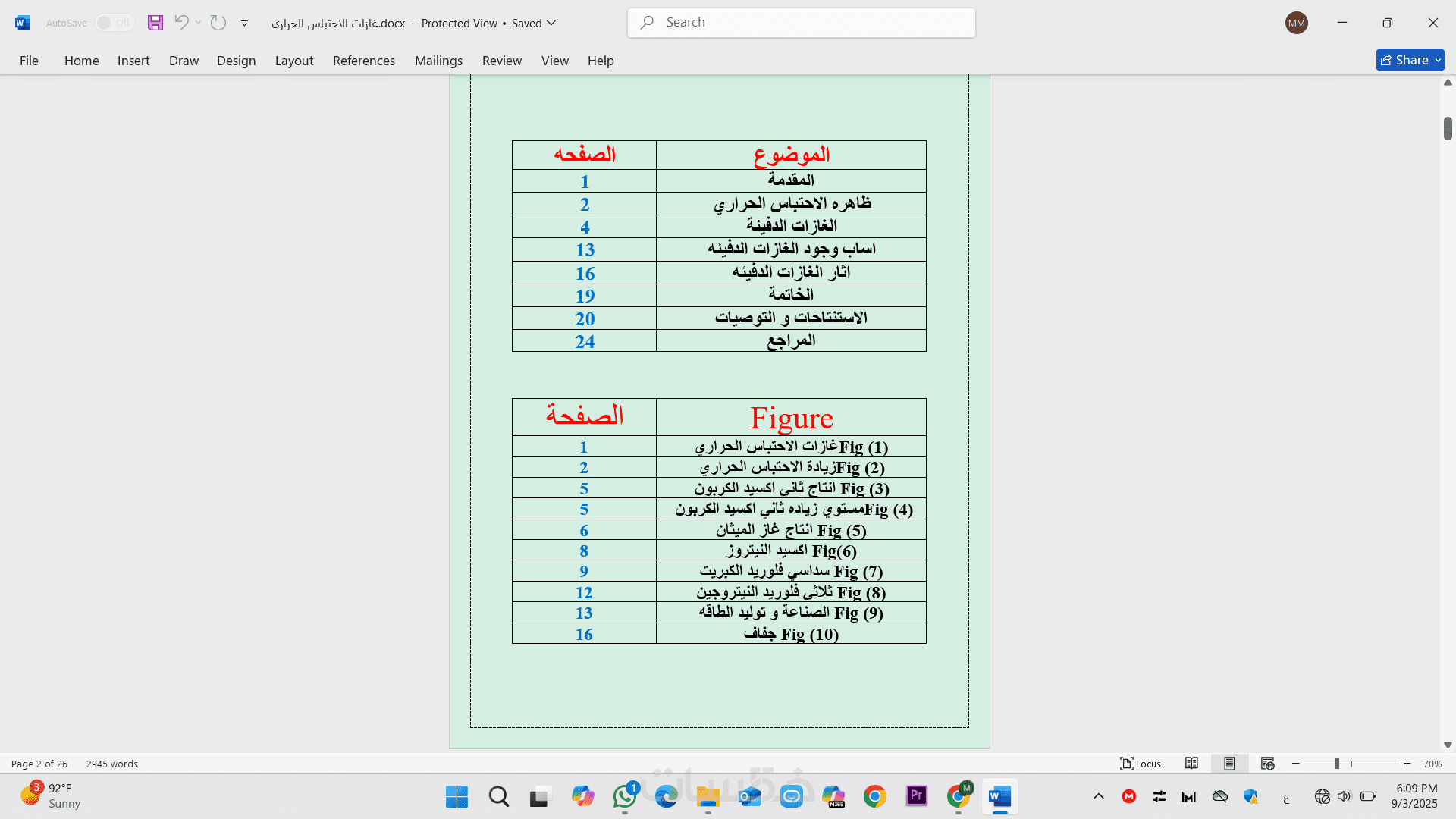Click the Save icon in title bar
Image resolution: width=1456 pixels, height=819 pixels.
click(155, 23)
